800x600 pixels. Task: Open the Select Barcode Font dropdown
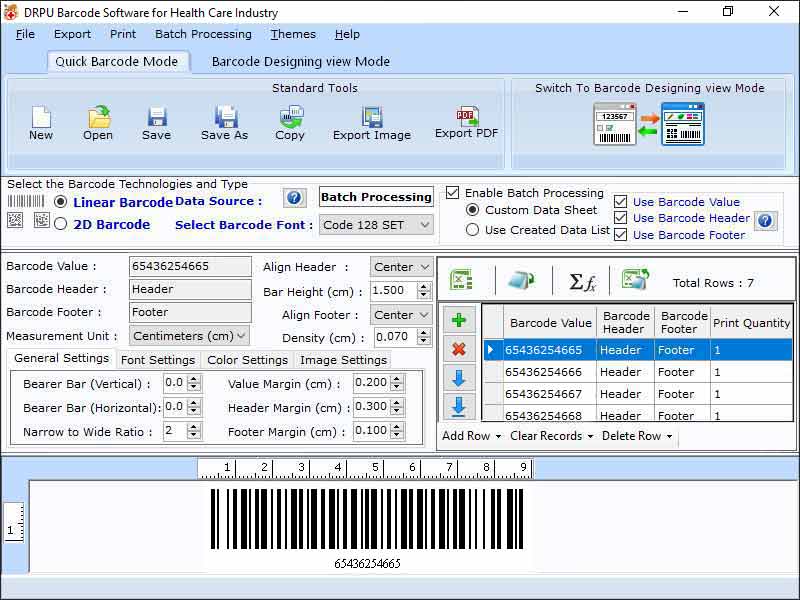pyautogui.click(x=376, y=225)
